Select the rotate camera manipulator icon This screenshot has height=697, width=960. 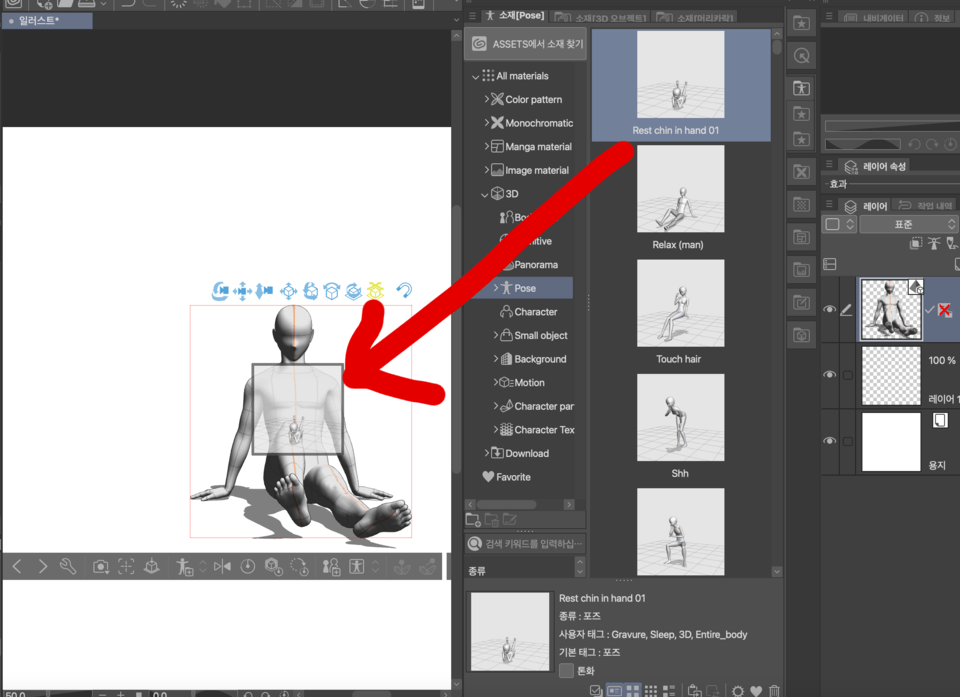click(x=220, y=290)
